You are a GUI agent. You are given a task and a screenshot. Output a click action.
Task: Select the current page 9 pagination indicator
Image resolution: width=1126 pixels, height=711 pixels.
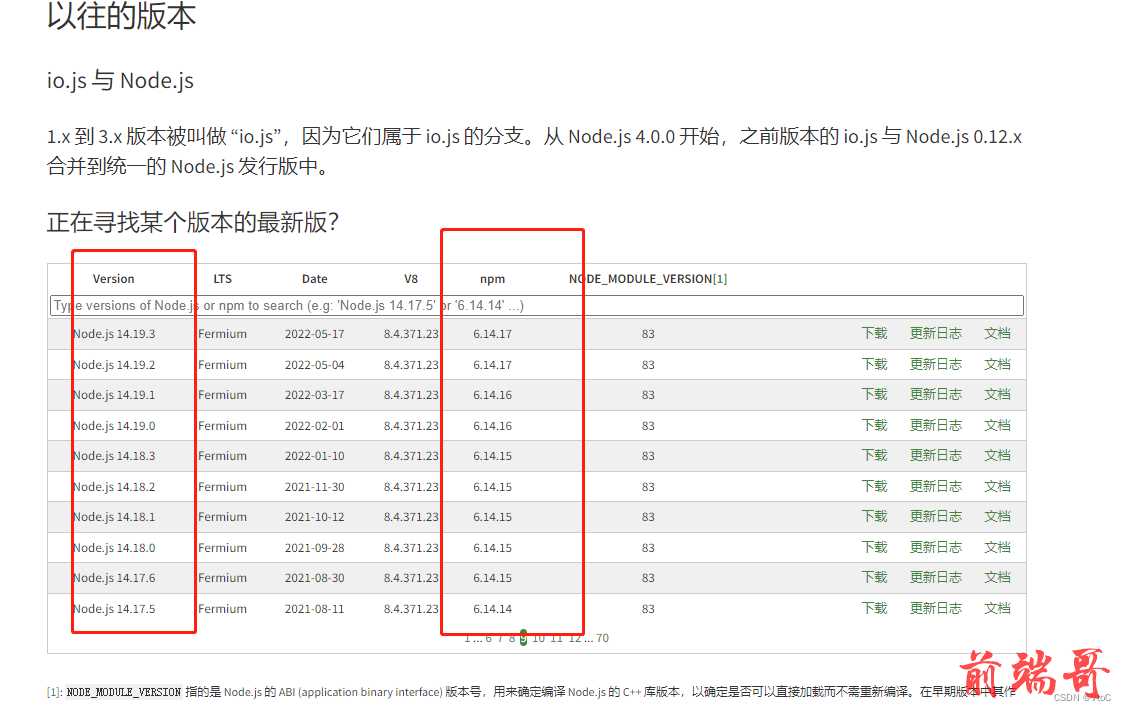[x=524, y=638]
